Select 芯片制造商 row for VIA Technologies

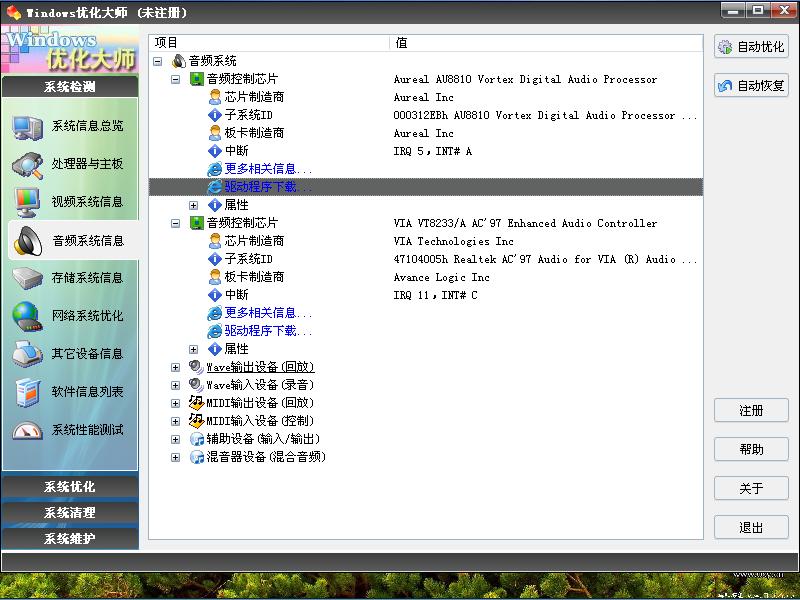coord(426,241)
